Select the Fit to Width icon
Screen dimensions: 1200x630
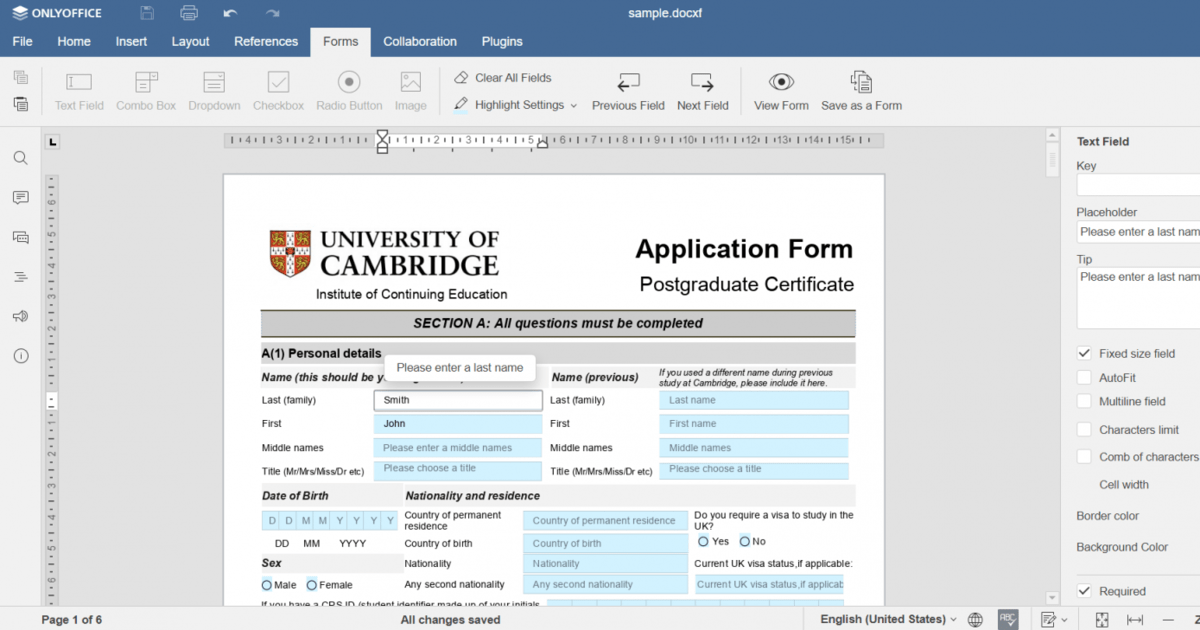click(1135, 619)
